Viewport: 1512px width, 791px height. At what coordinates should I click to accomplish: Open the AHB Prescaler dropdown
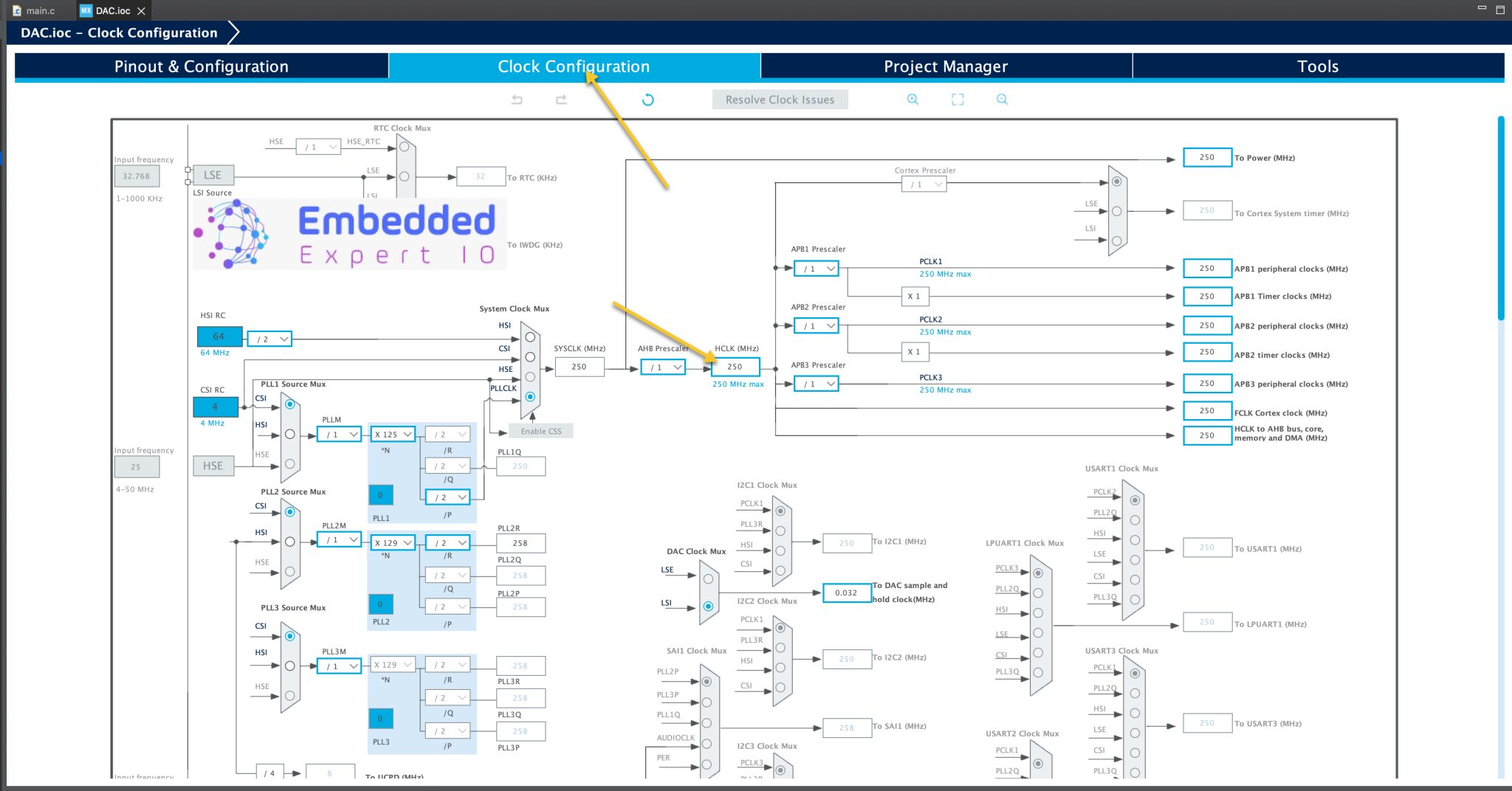click(x=664, y=367)
